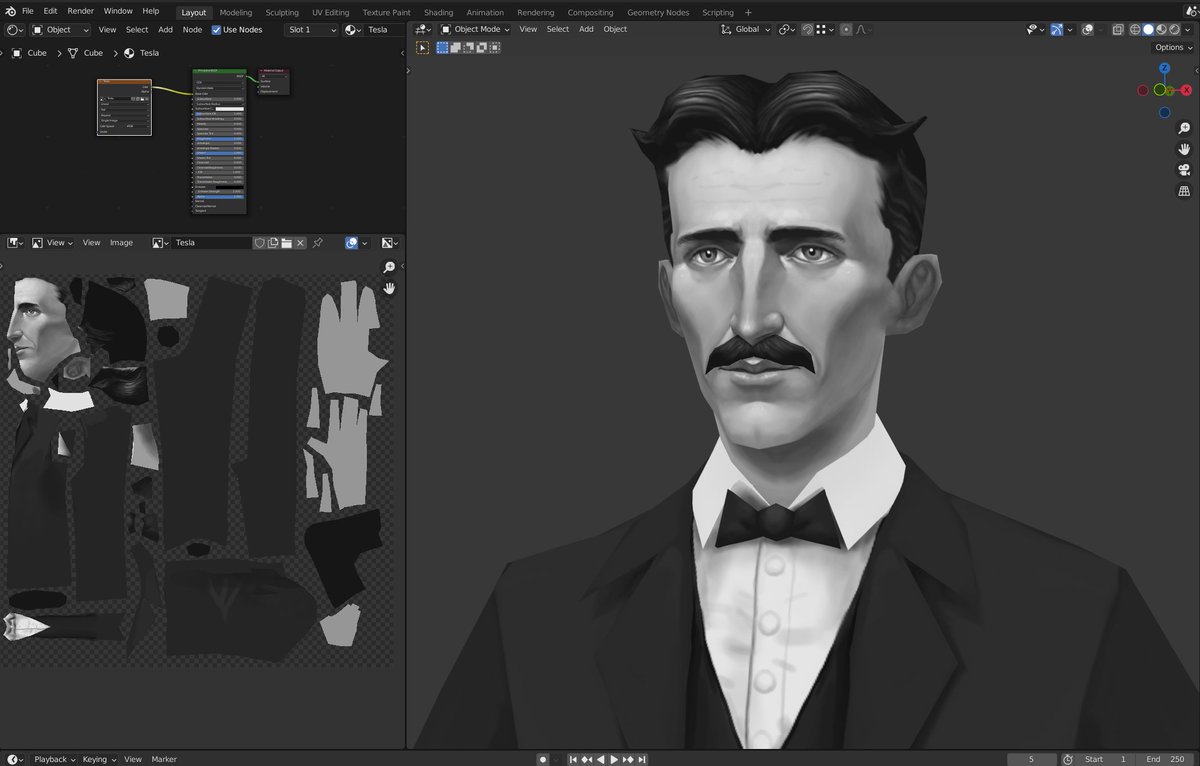Open the Image menu in image editor
This screenshot has width=1200, height=766.
click(x=121, y=242)
